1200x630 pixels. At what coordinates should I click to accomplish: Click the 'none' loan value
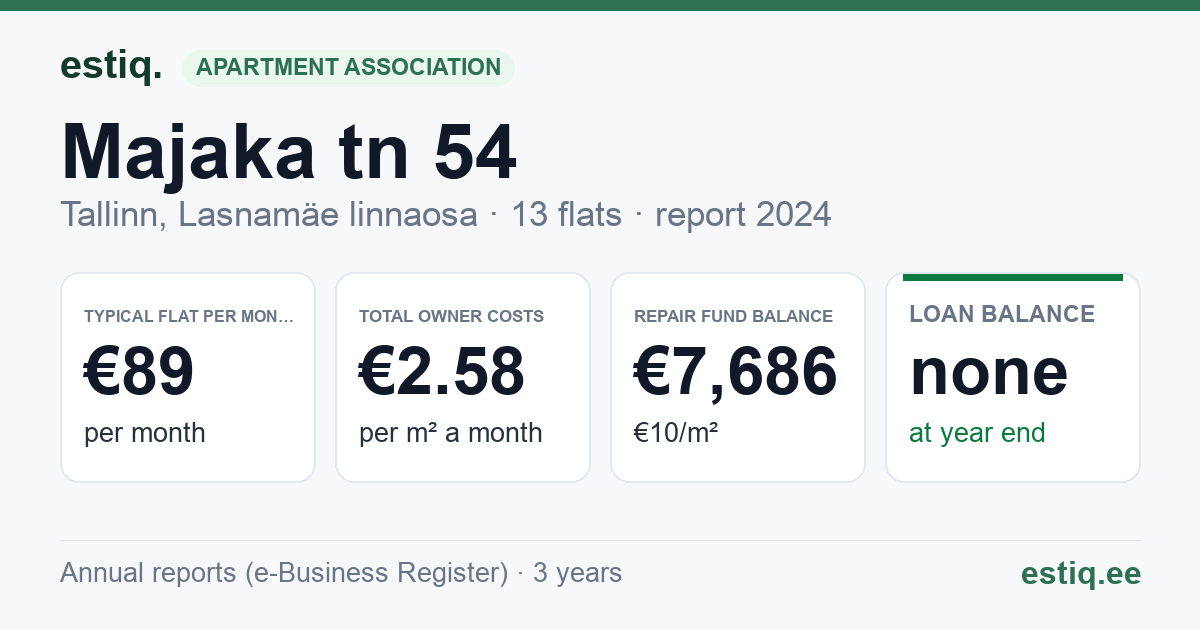click(x=989, y=372)
